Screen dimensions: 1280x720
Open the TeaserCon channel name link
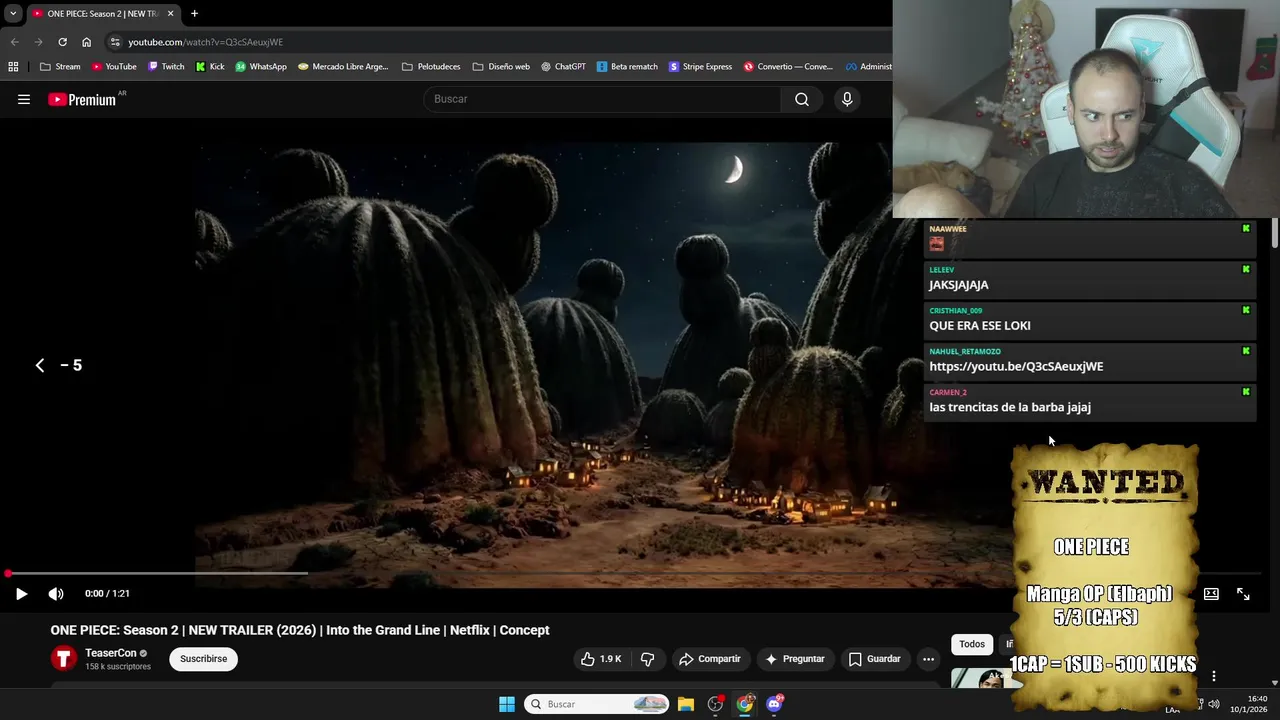click(x=111, y=653)
